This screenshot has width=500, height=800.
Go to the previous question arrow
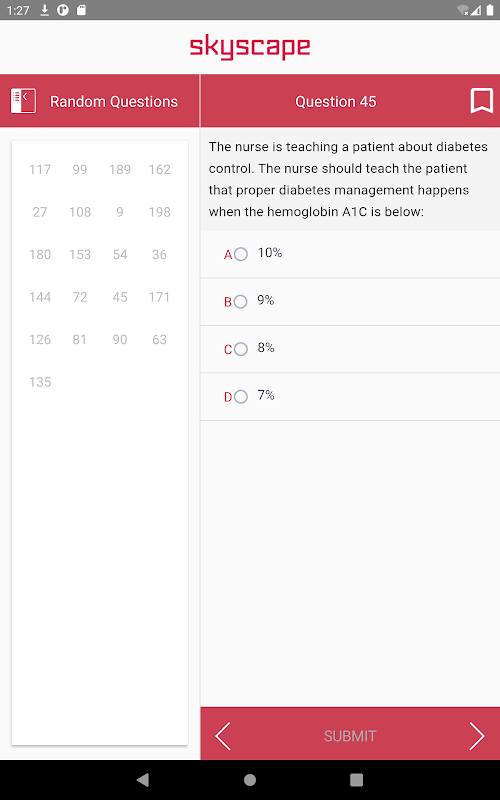pyautogui.click(x=223, y=736)
